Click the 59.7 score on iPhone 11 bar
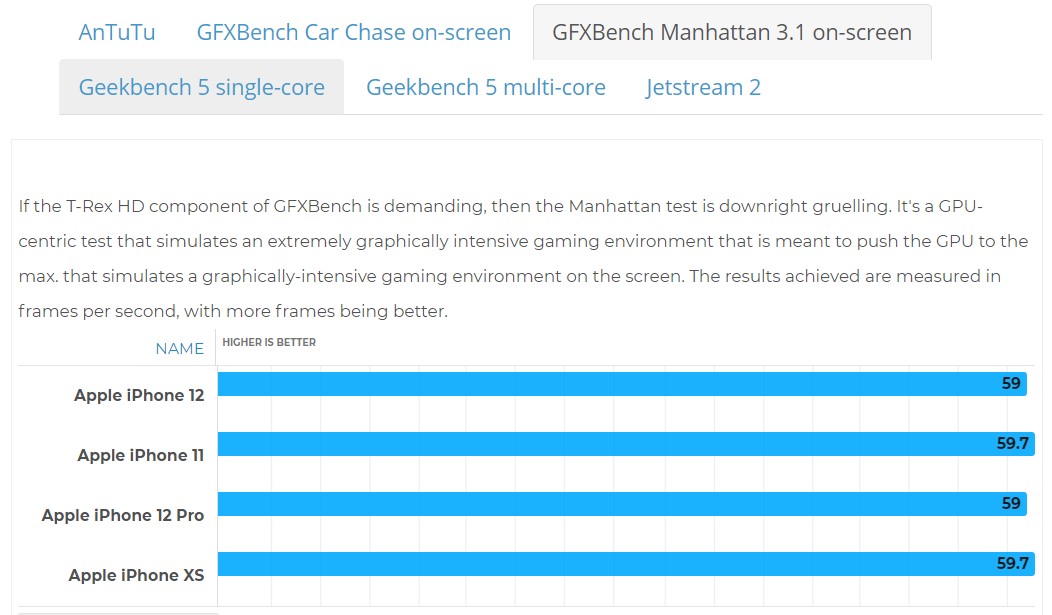This screenshot has width=1052, height=615. click(x=1013, y=444)
